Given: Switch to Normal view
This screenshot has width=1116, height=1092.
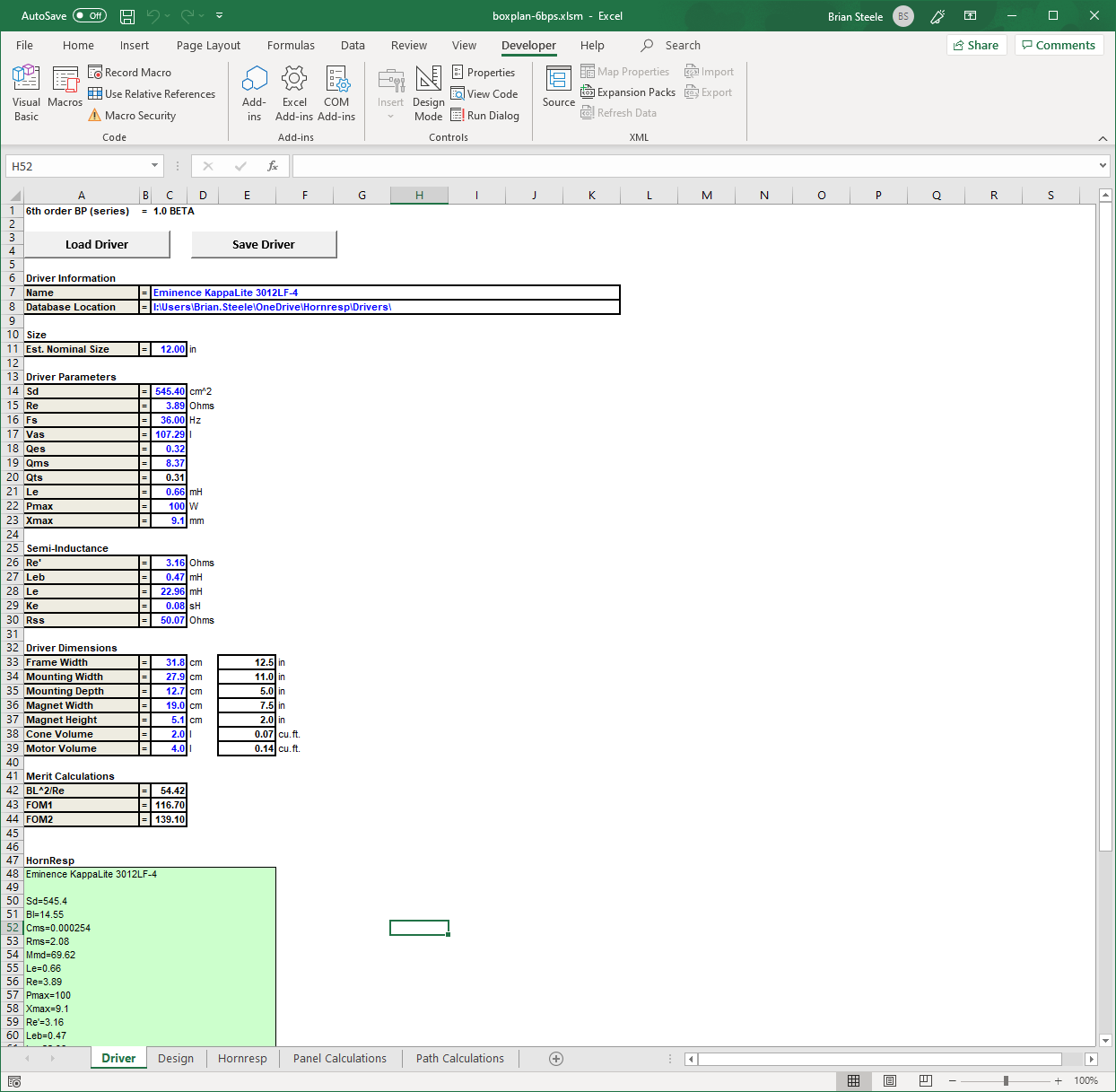Looking at the screenshot, I should point(854,1081).
